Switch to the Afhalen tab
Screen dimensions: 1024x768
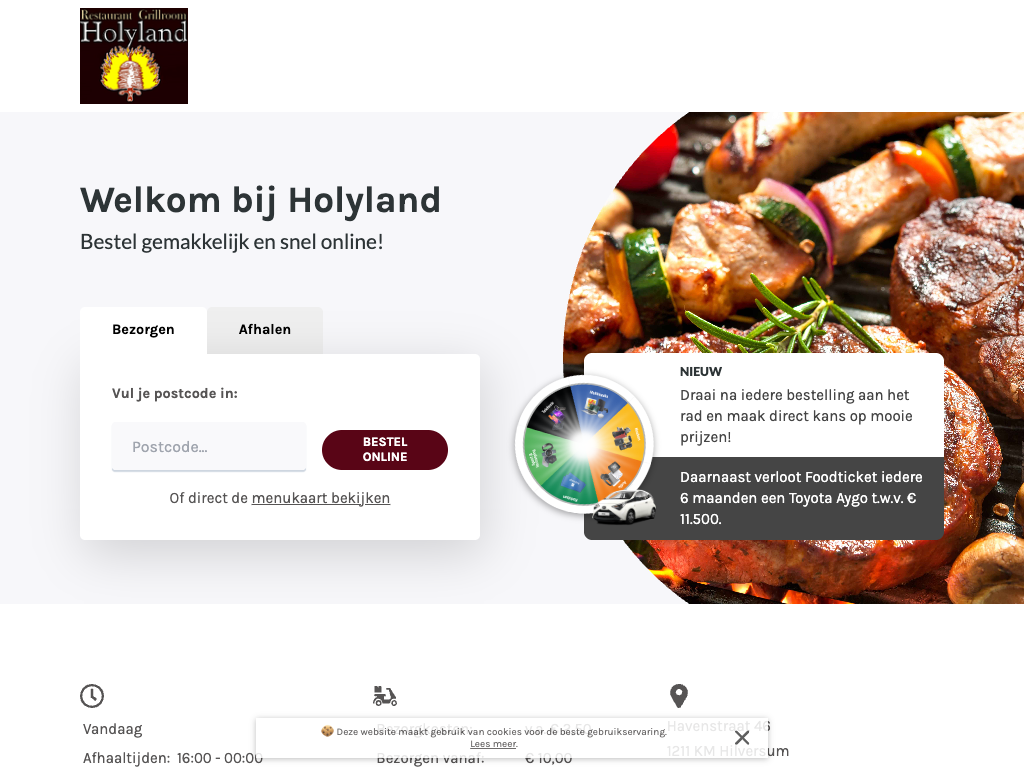point(264,330)
